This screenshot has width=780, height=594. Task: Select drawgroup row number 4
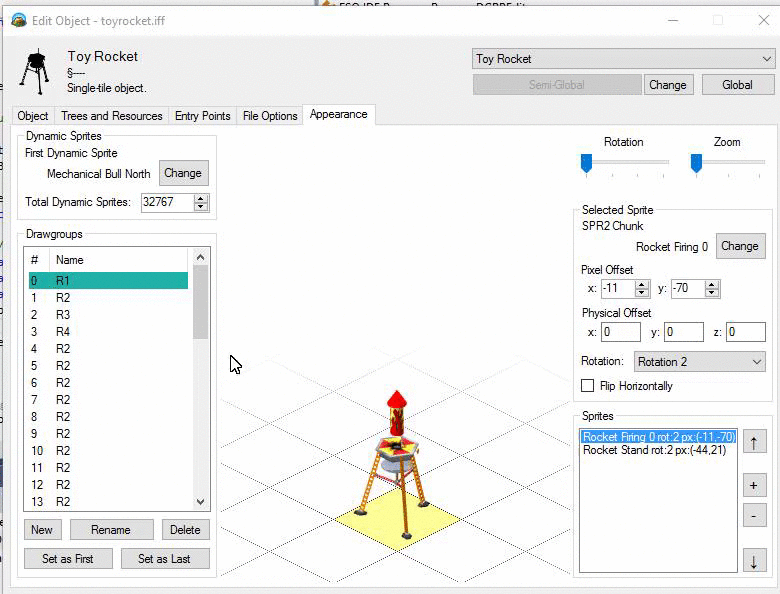(108, 349)
